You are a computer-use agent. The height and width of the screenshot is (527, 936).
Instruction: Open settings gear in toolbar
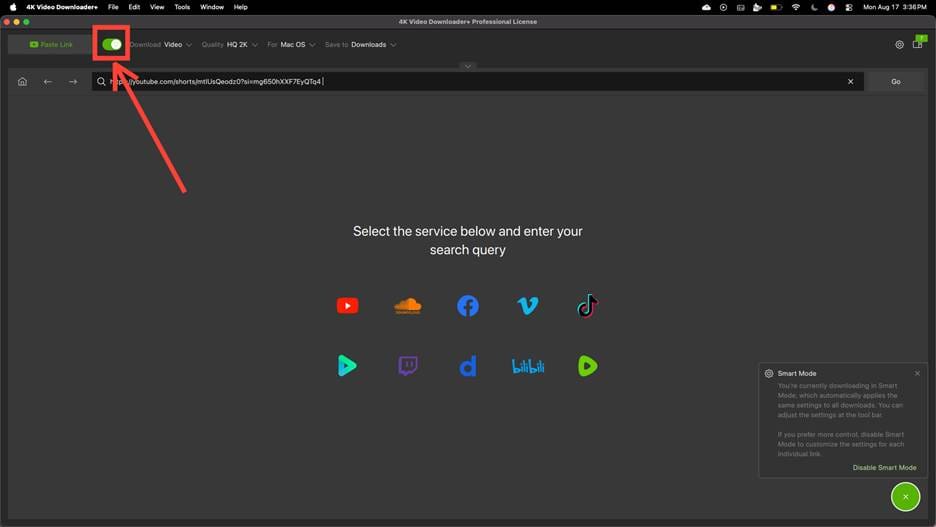point(899,45)
